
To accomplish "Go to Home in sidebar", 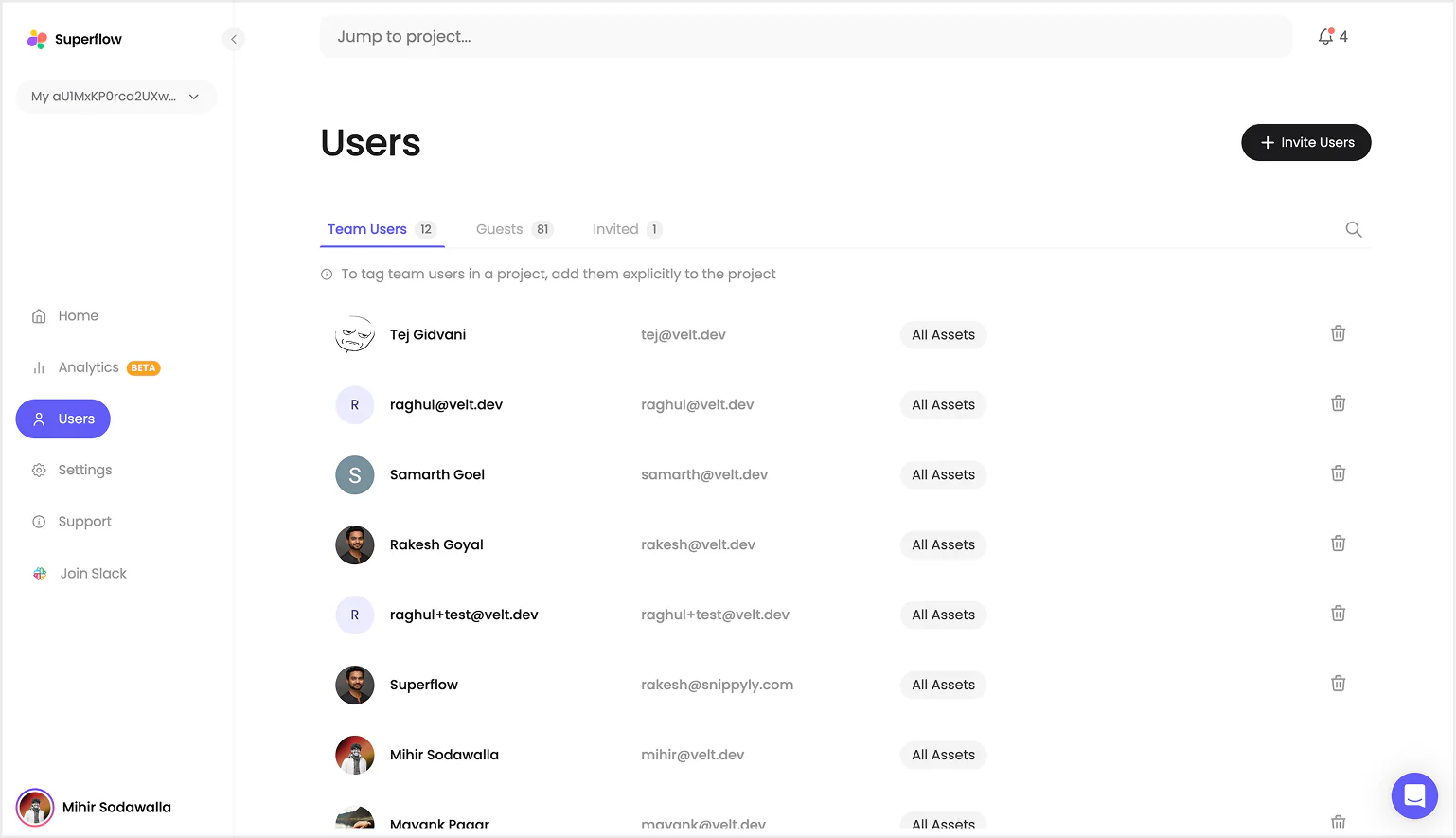I will point(78,316).
